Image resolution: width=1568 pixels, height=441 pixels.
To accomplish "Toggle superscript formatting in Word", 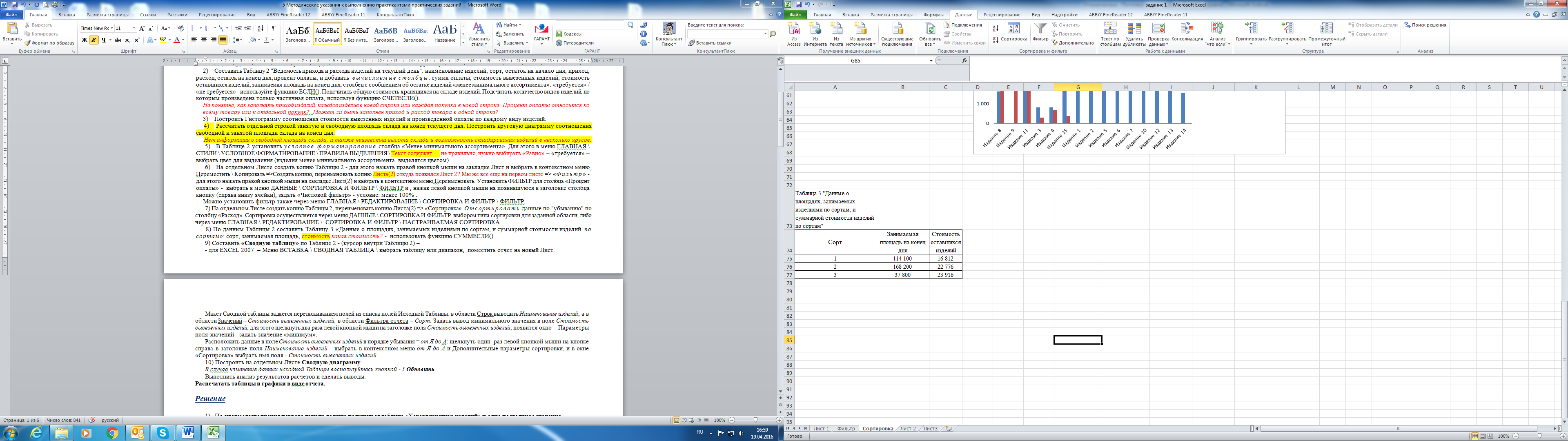I will pos(137,40).
